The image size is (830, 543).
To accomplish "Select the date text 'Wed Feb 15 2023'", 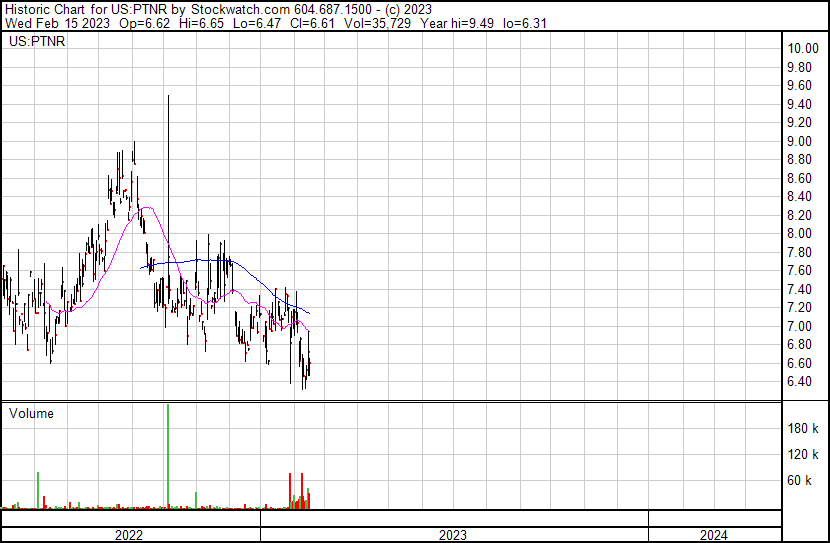I will 58,23.
